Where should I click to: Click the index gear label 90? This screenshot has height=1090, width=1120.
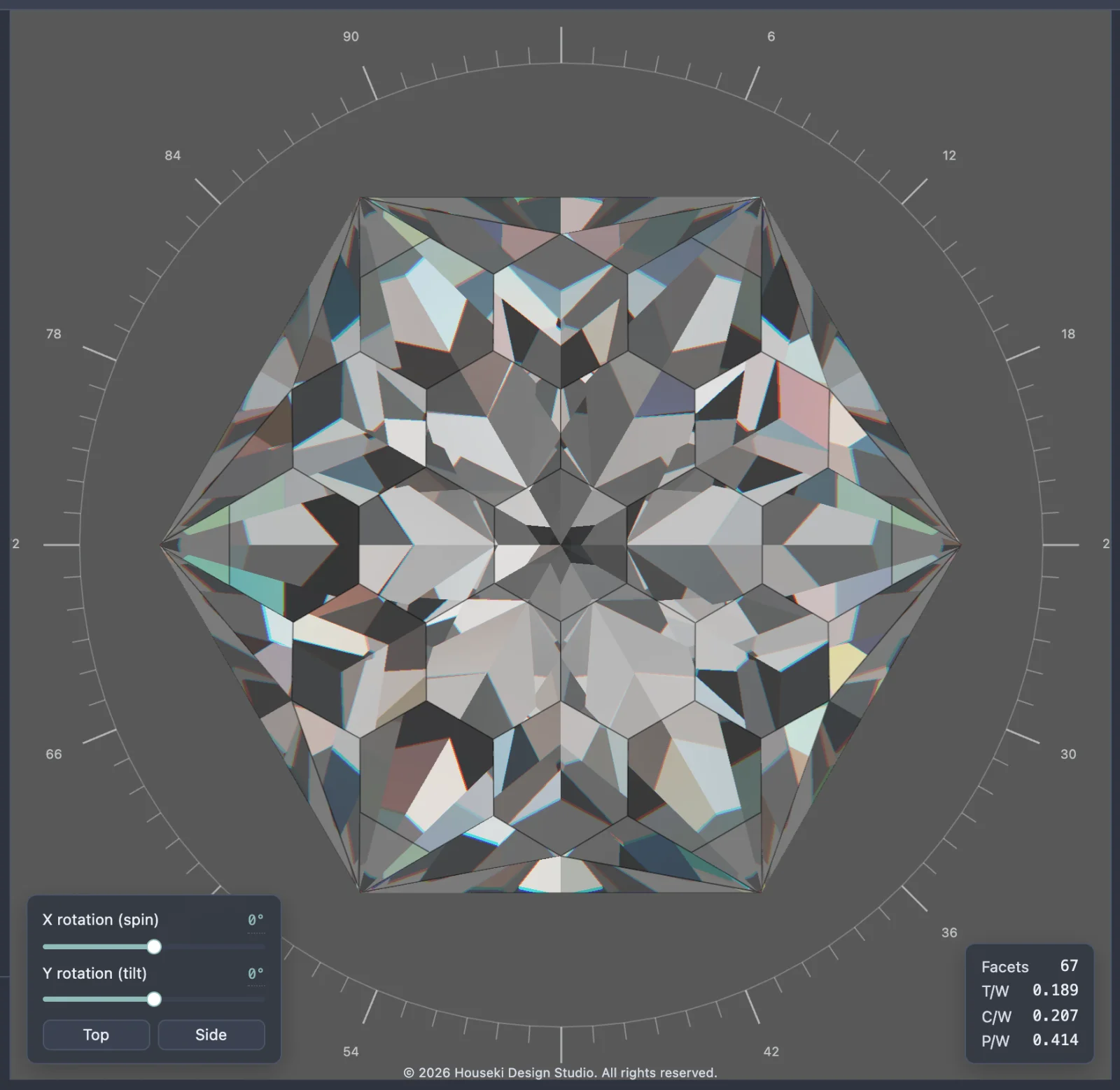click(x=351, y=36)
